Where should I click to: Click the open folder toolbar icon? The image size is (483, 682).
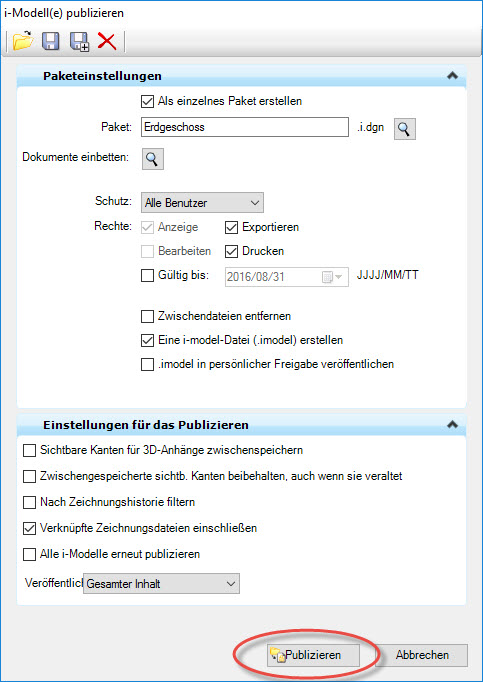pyautogui.click(x=23, y=41)
